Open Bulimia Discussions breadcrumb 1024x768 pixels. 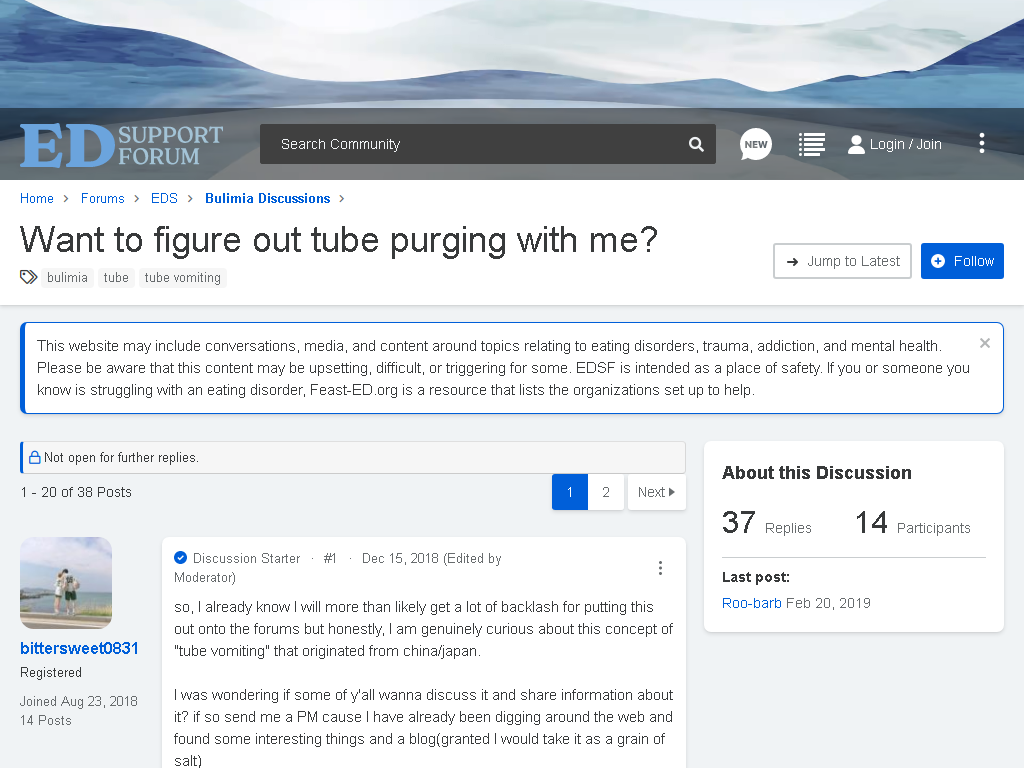click(268, 199)
